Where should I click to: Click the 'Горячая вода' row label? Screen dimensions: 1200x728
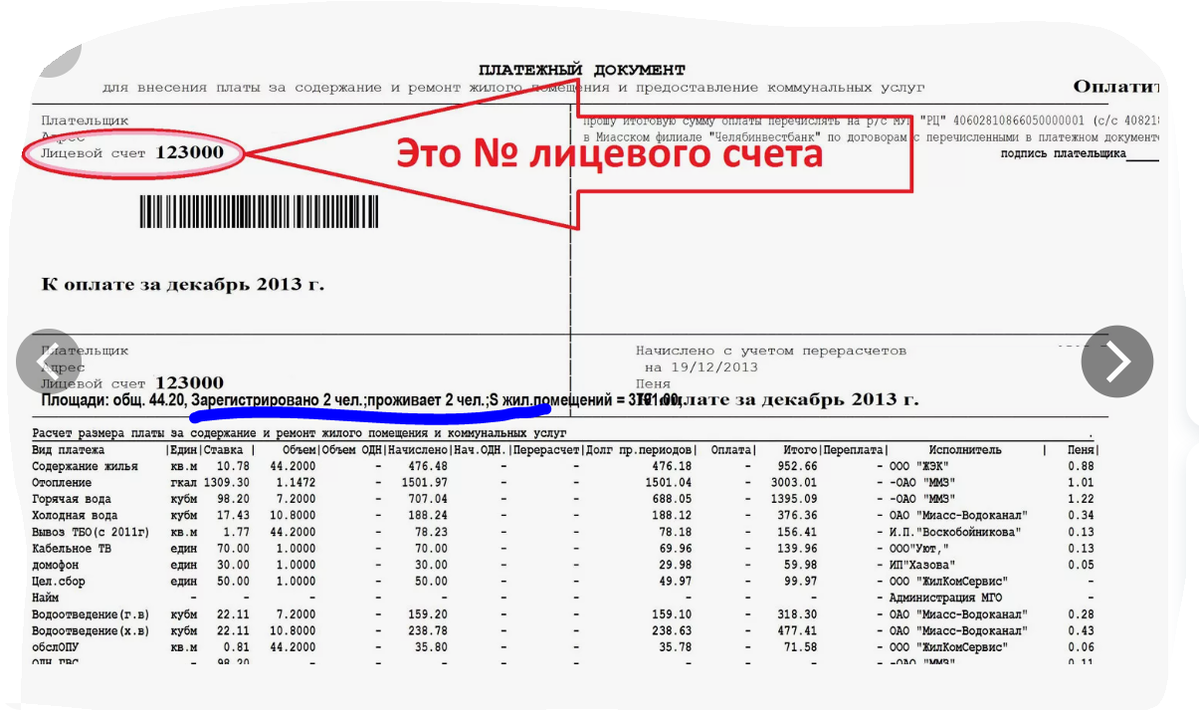click(x=72, y=499)
